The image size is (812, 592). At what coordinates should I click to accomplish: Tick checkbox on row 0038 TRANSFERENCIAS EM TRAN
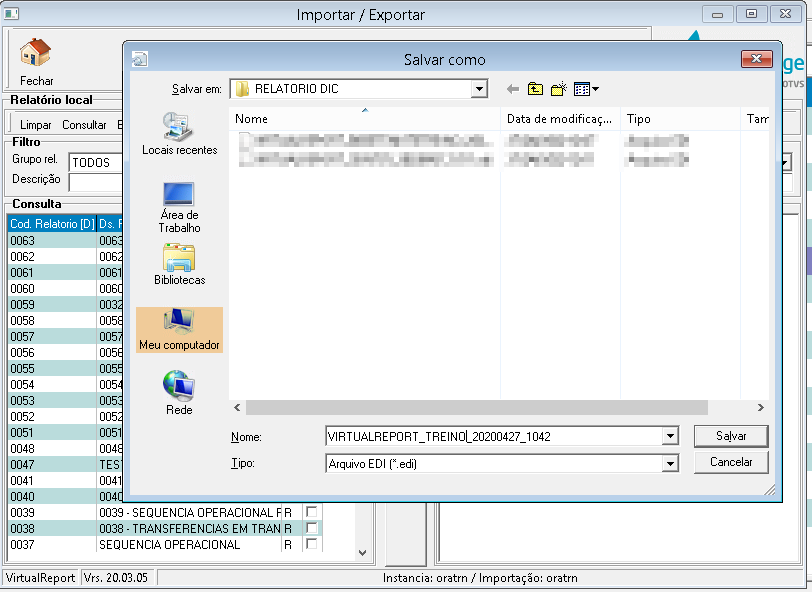[x=312, y=528]
